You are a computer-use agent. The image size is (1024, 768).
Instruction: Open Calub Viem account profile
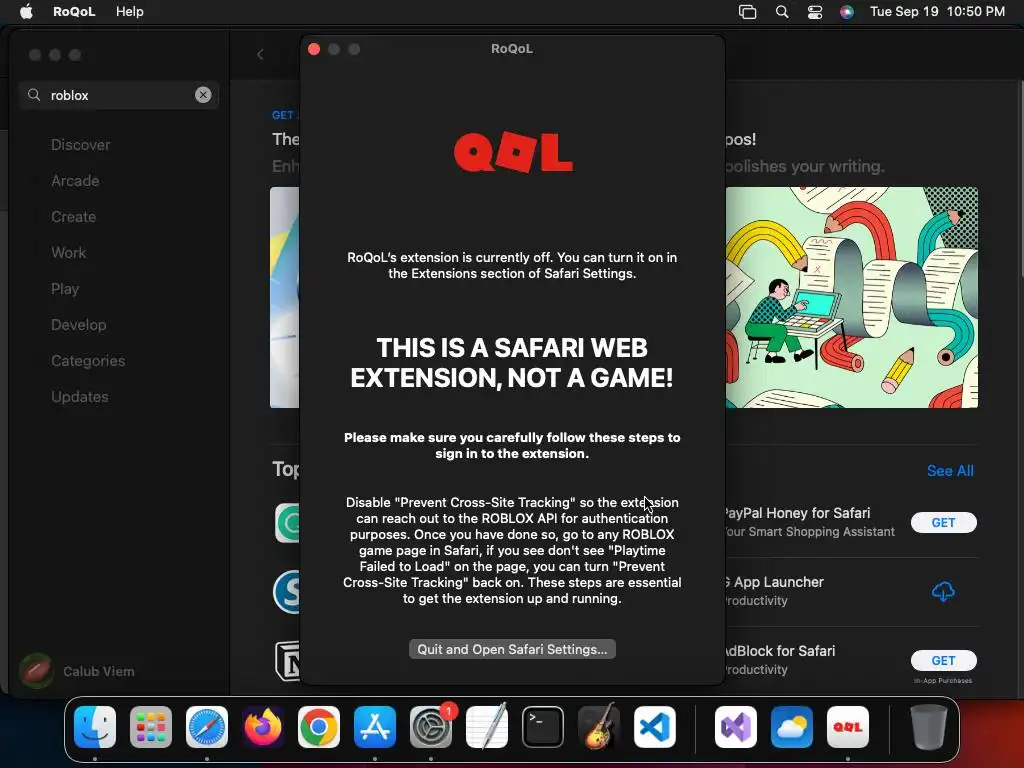(x=77, y=671)
